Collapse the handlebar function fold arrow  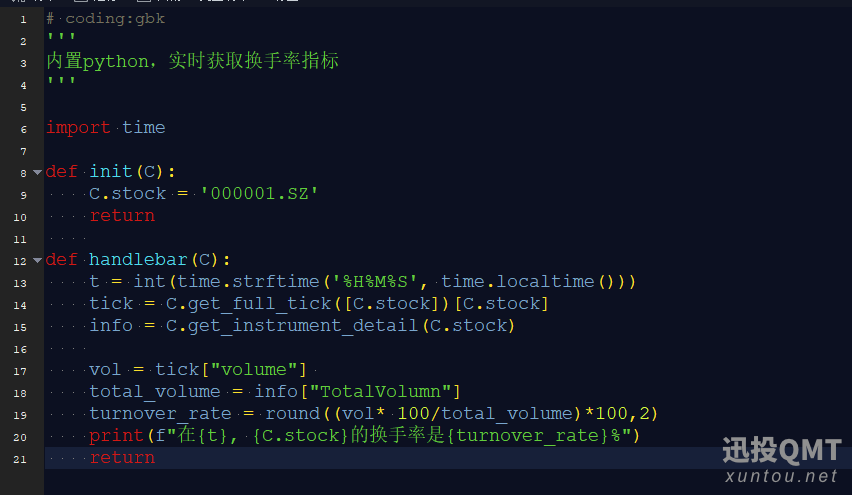(x=37, y=260)
